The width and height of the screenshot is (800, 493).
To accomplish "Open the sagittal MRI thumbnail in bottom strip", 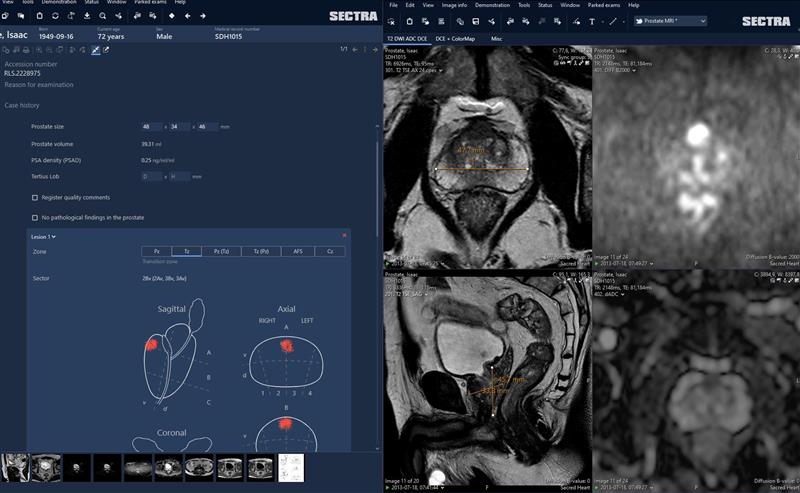I will coord(15,467).
